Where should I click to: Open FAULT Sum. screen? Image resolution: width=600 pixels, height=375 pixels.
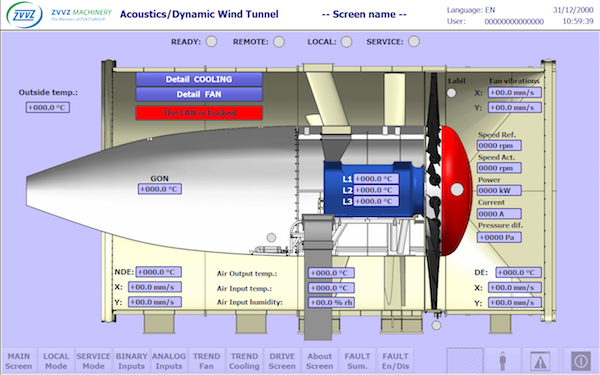(357, 361)
